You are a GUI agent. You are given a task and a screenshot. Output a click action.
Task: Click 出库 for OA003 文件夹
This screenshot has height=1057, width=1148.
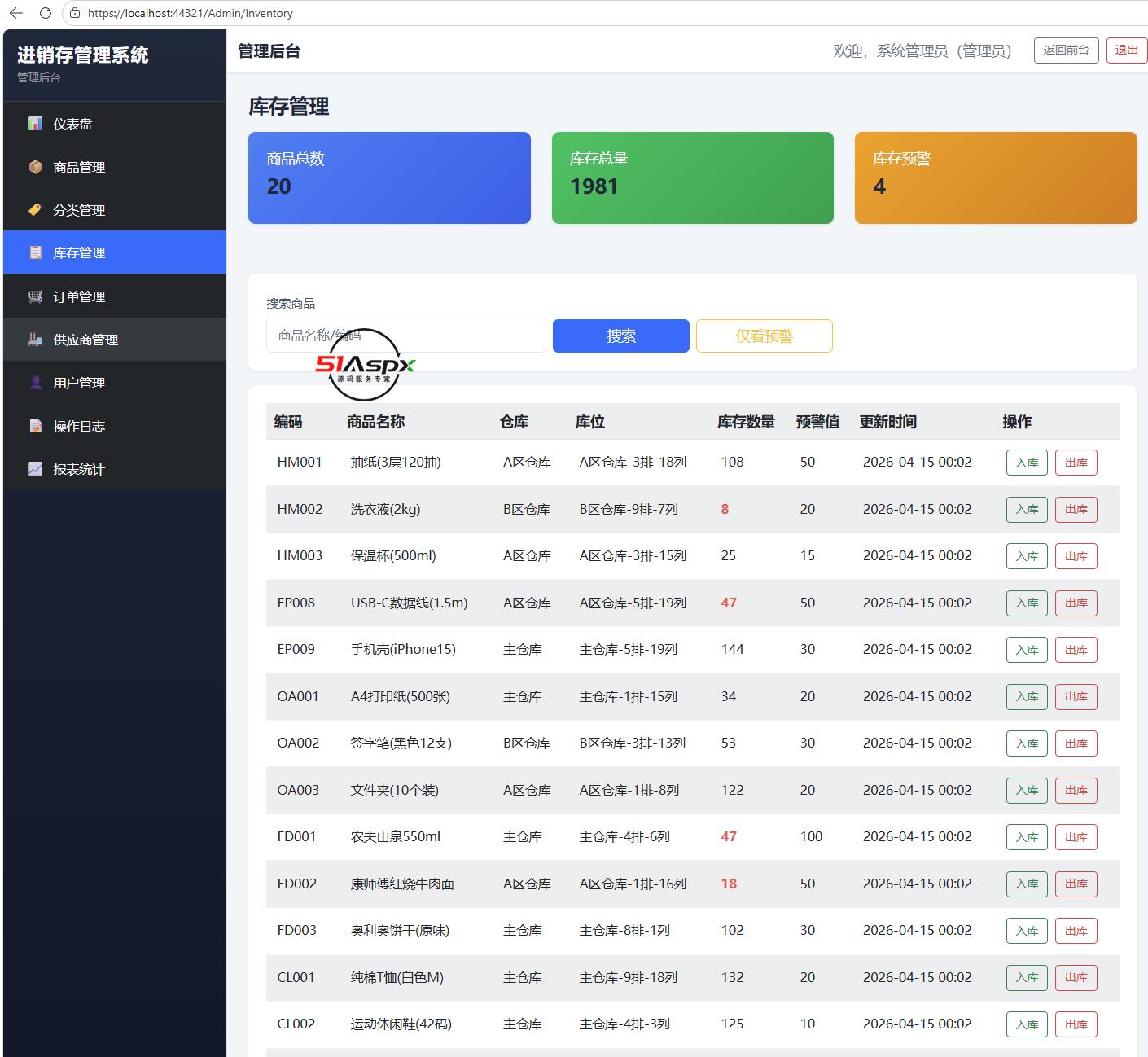point(1076,791)
